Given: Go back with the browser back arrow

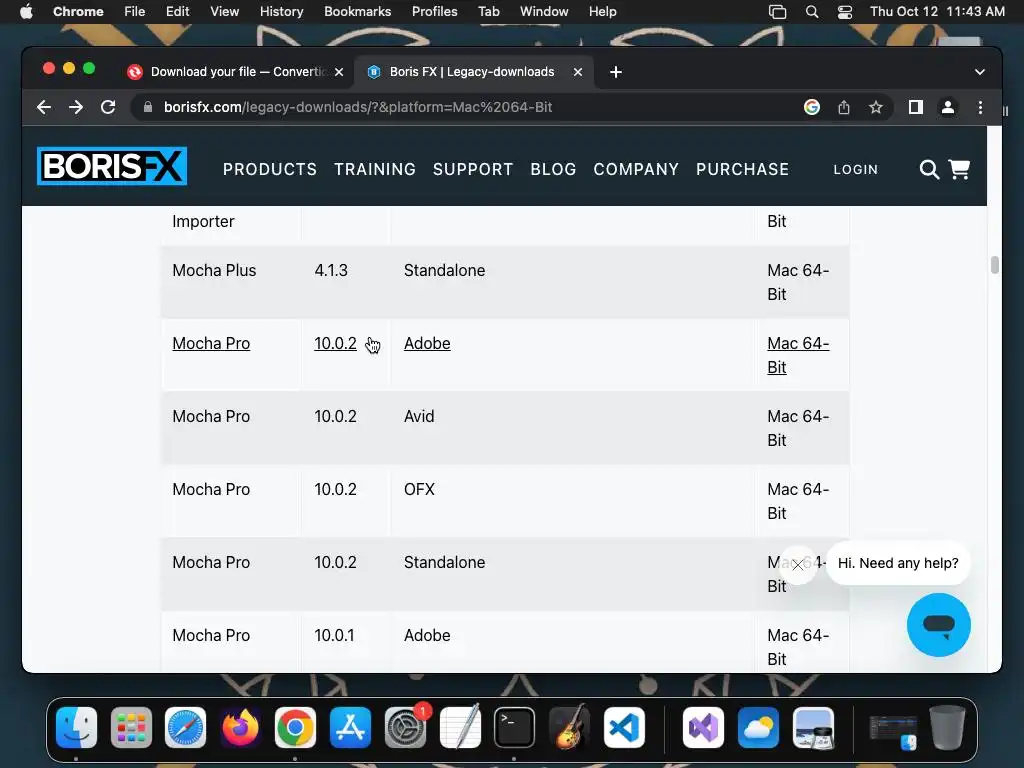Looking at the screenshot, I should click(x=44, y=107).
